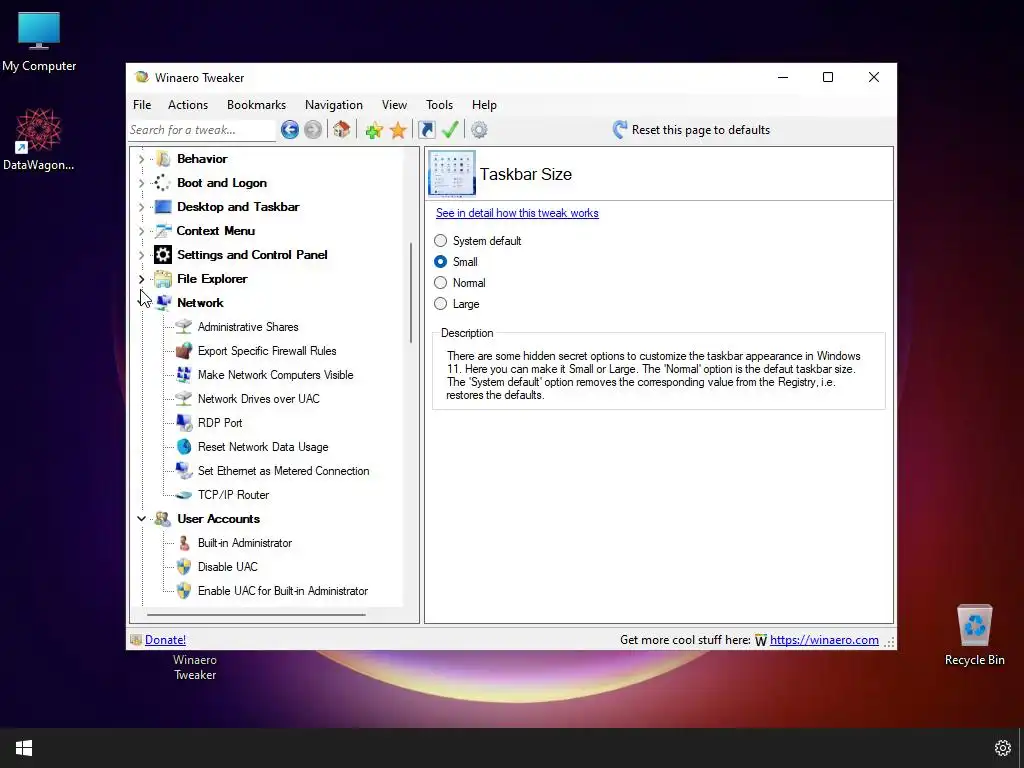1024x768 pixels.
Task: Collapse the User Accounts node
Action: [142, 519]
